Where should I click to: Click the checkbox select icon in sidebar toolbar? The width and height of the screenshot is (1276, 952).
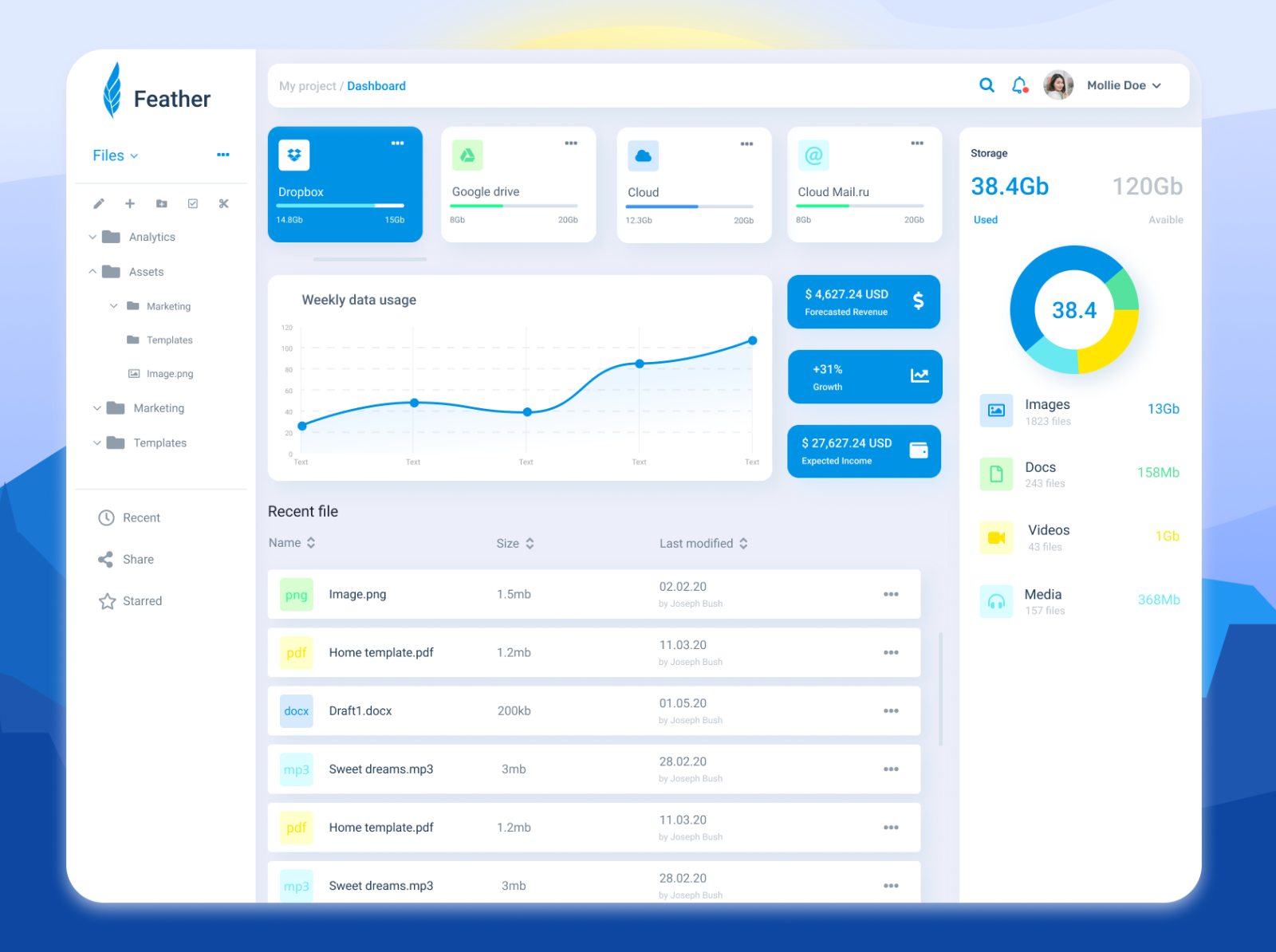point(192,203)
